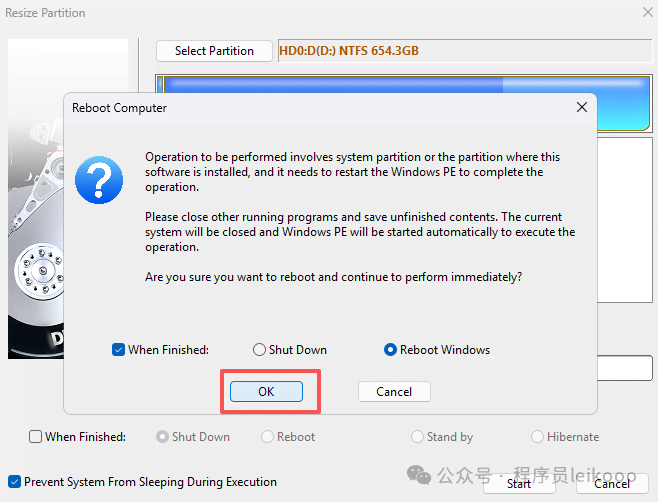Image resolution: width=658 pixels, height=502 pixels.
Task: Close the Resize Partition window
Action: click(x=646, y=13)
